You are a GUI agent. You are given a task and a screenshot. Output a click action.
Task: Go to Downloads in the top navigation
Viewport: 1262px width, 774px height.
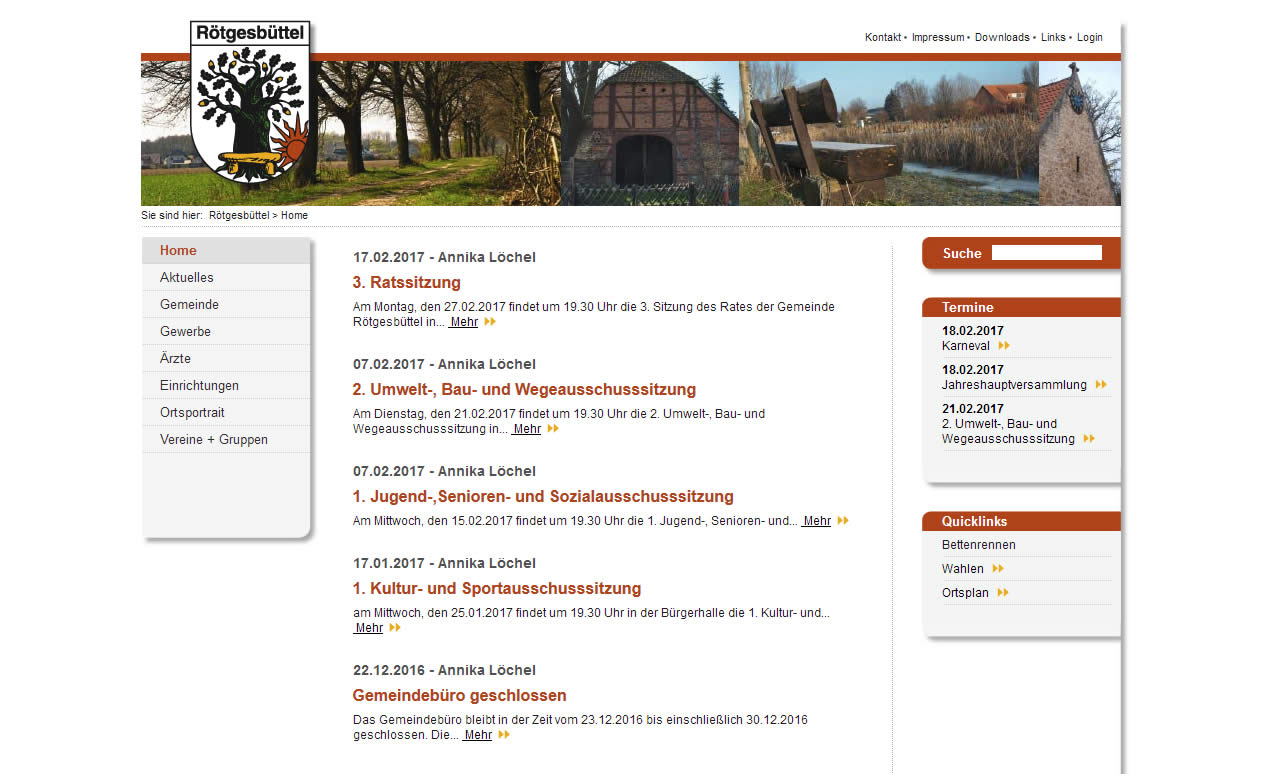[1002, 38]
